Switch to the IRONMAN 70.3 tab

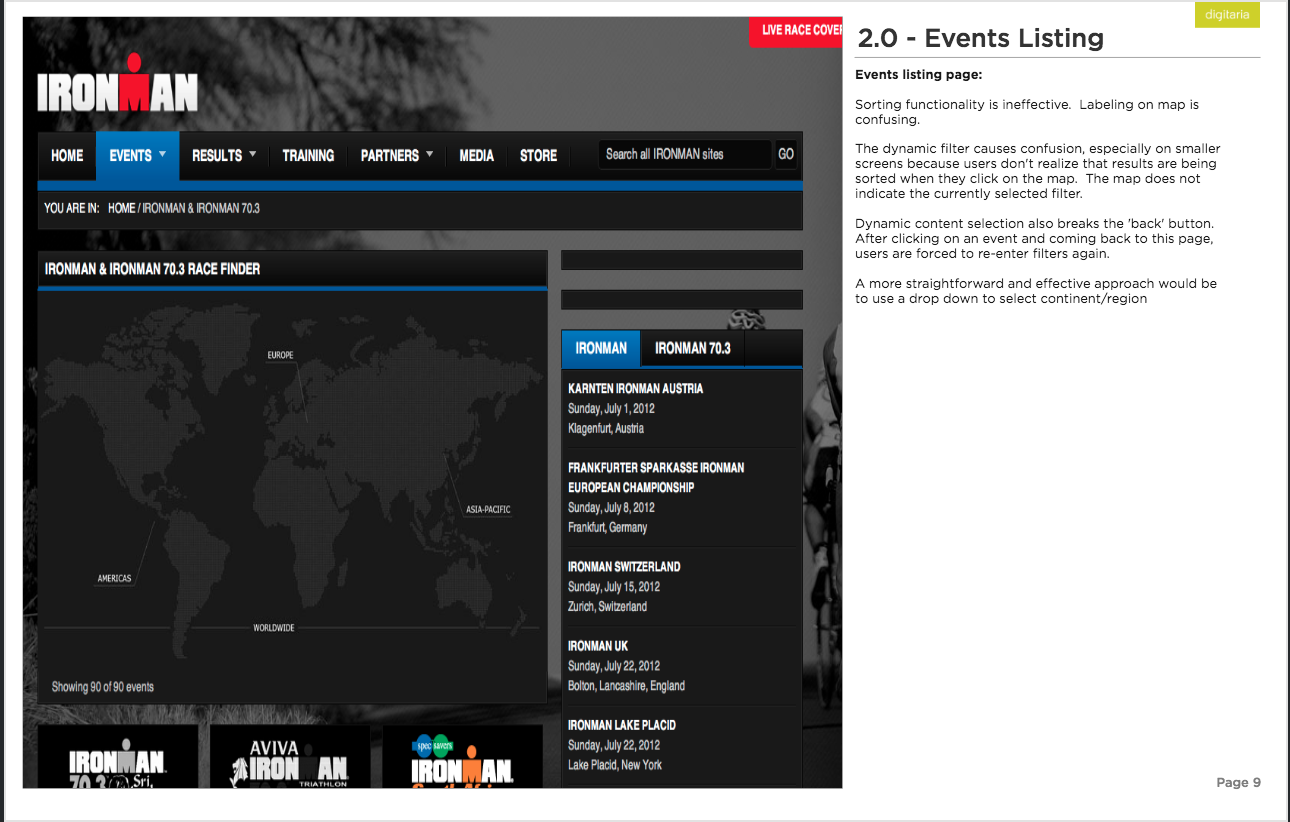693,348
